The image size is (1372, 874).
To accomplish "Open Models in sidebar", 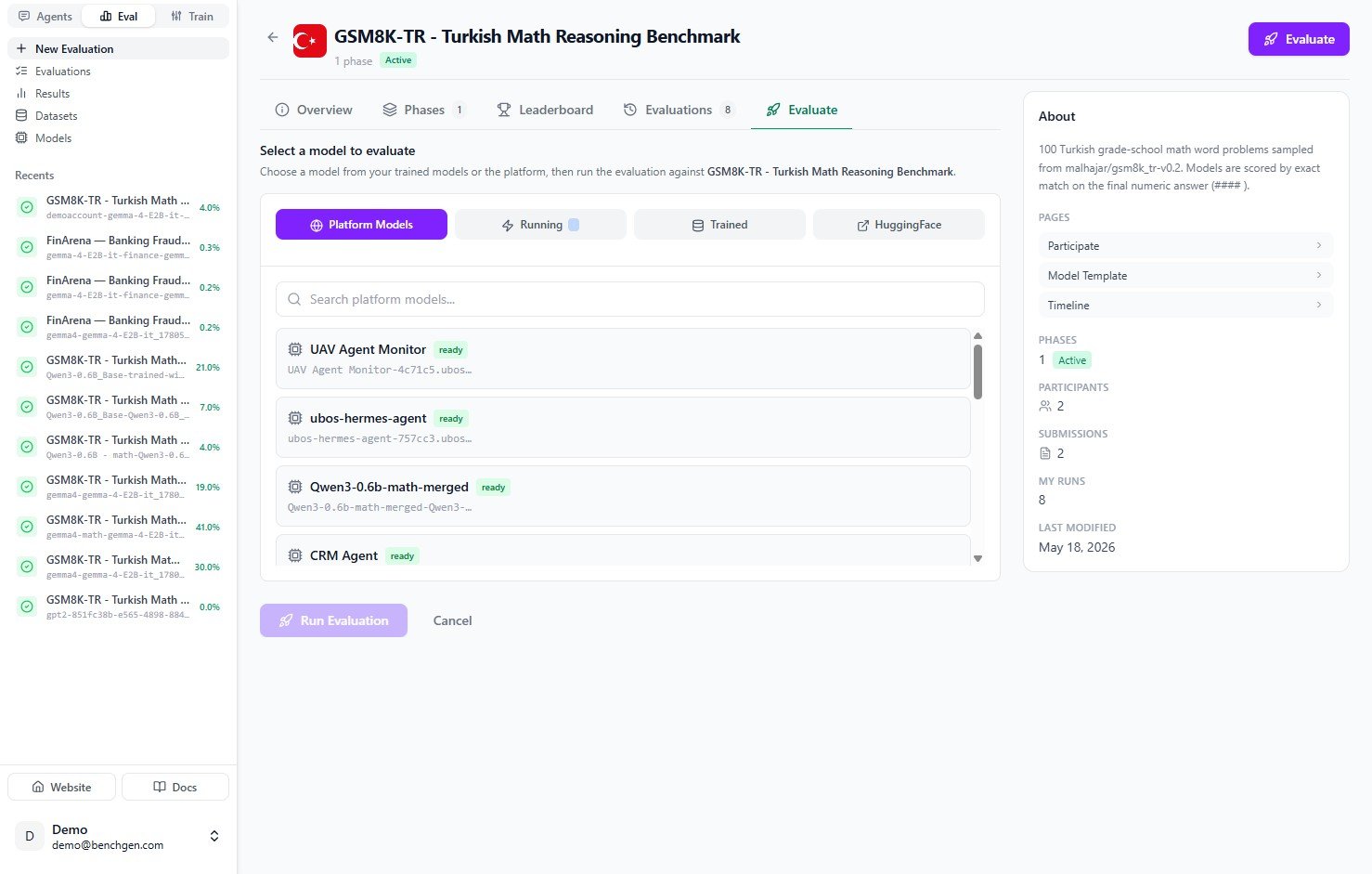I will coord(118,137).
